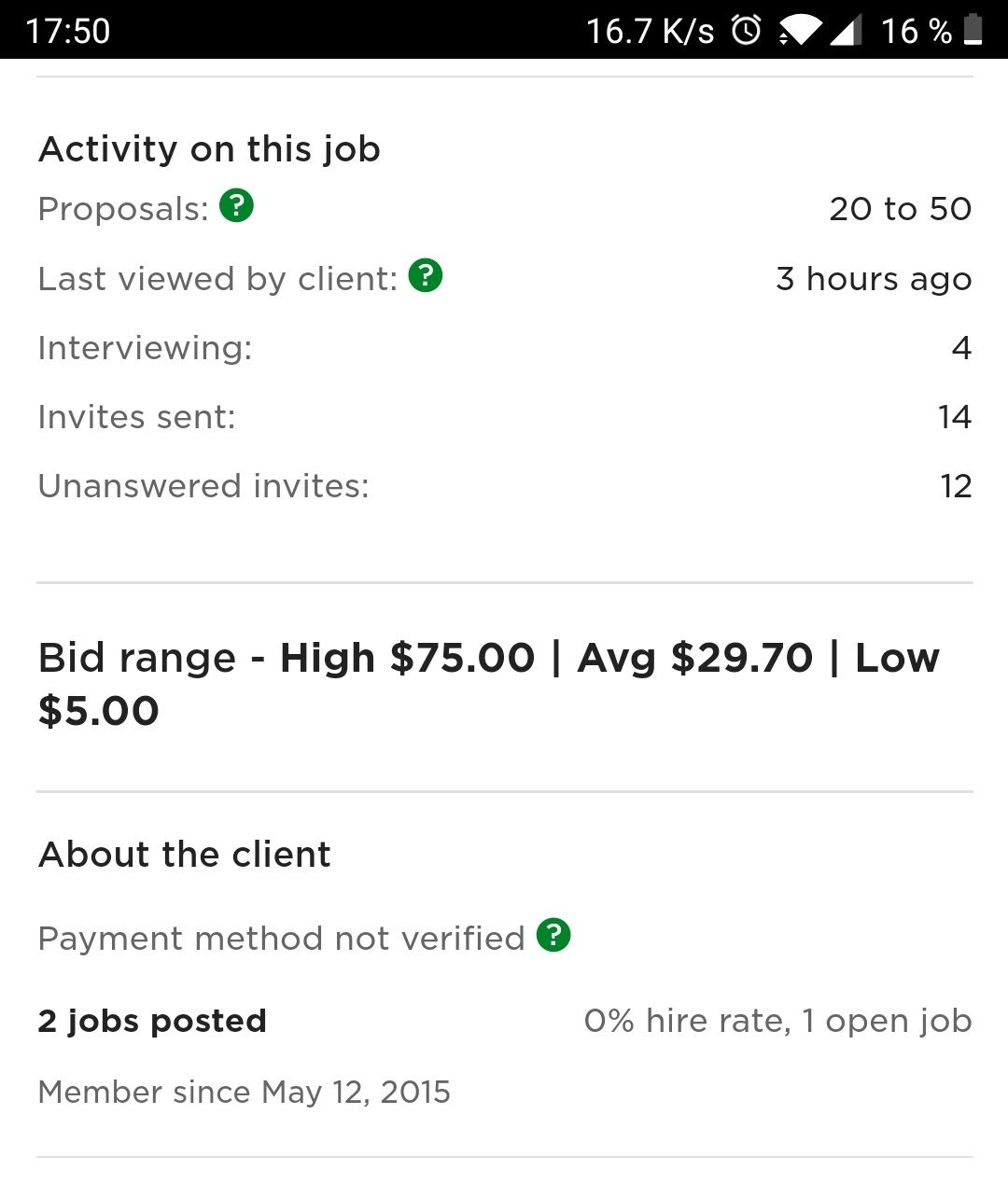Image resolution: width=1008 pixels, height=1184 pixels.
Task: Tap the 3 hours ago value
Action: click(x=874, y=279)
